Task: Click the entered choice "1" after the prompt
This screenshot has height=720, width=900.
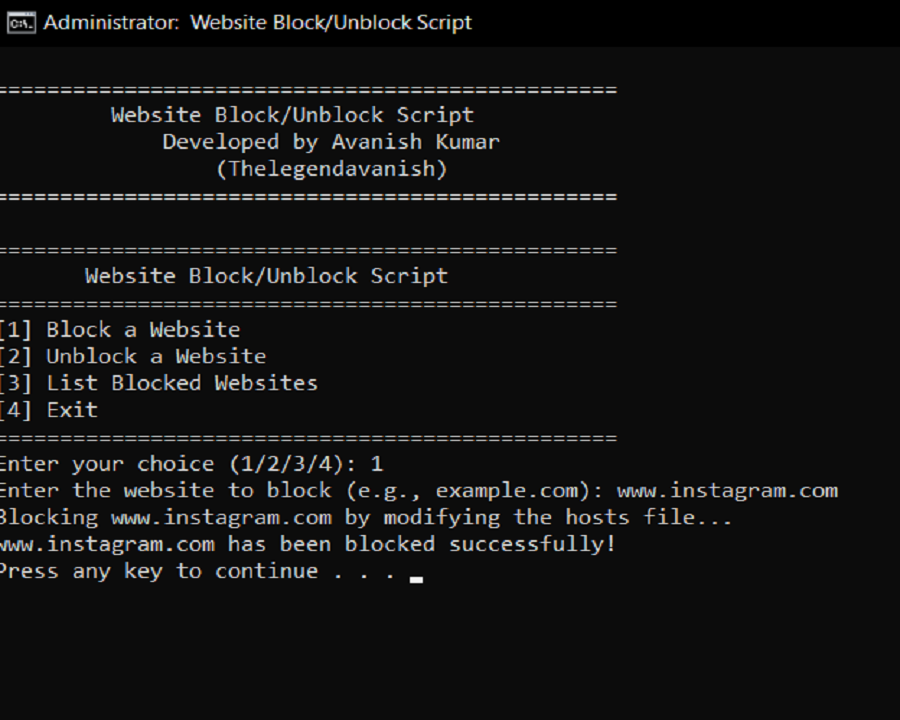Action: pyautogui.click(x=377, y=464)
